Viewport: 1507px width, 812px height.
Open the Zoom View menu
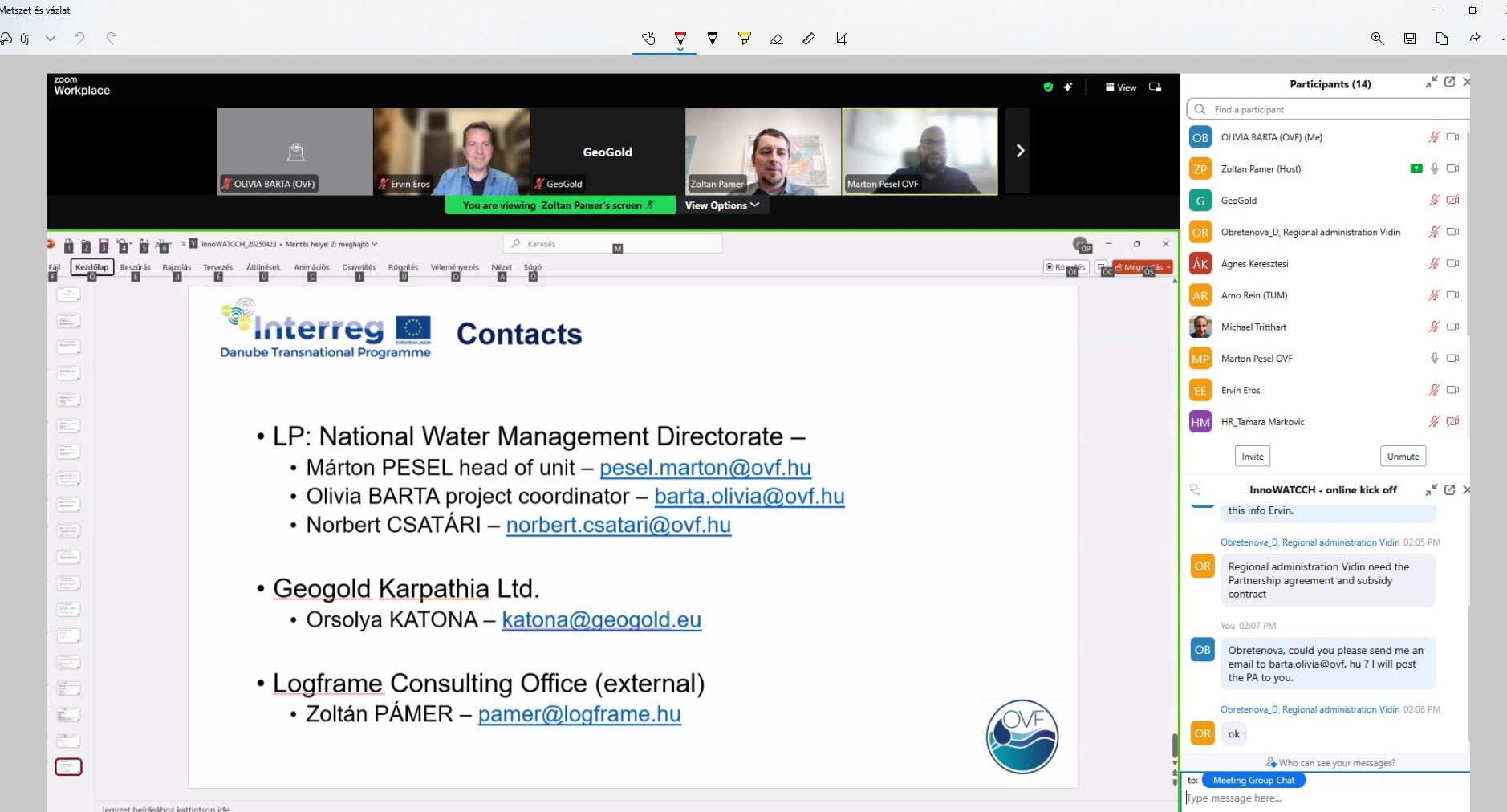1121,87
